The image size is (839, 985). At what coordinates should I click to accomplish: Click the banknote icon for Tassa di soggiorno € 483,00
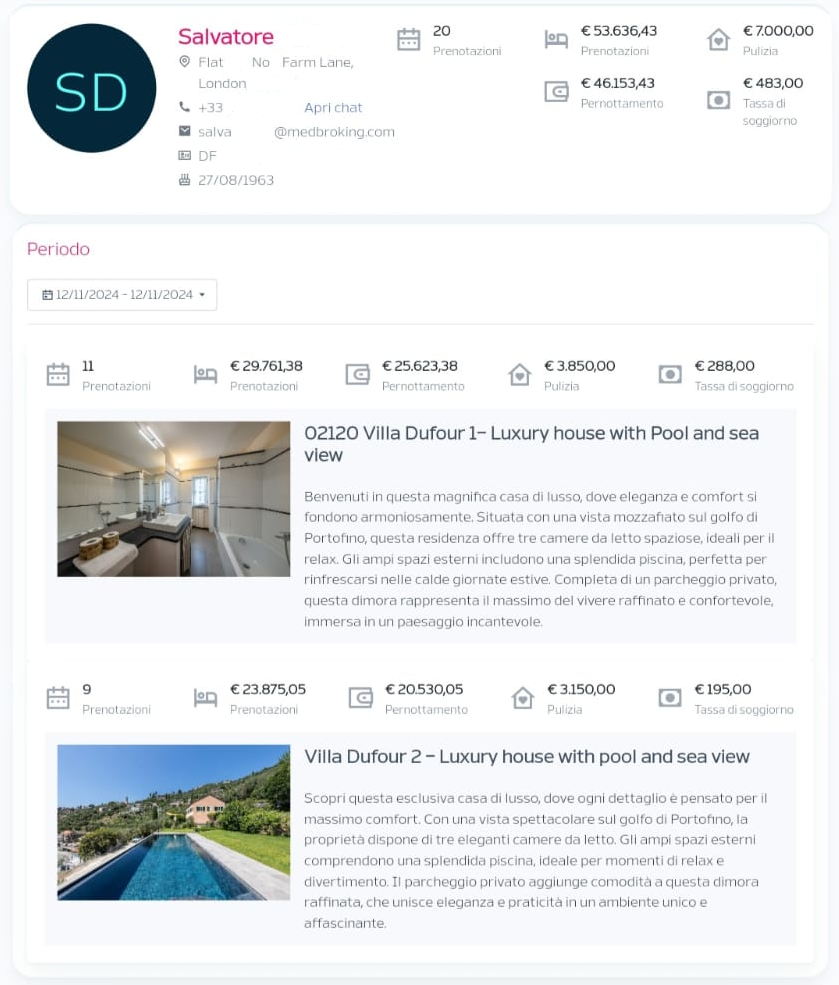[x=718, y=100]
